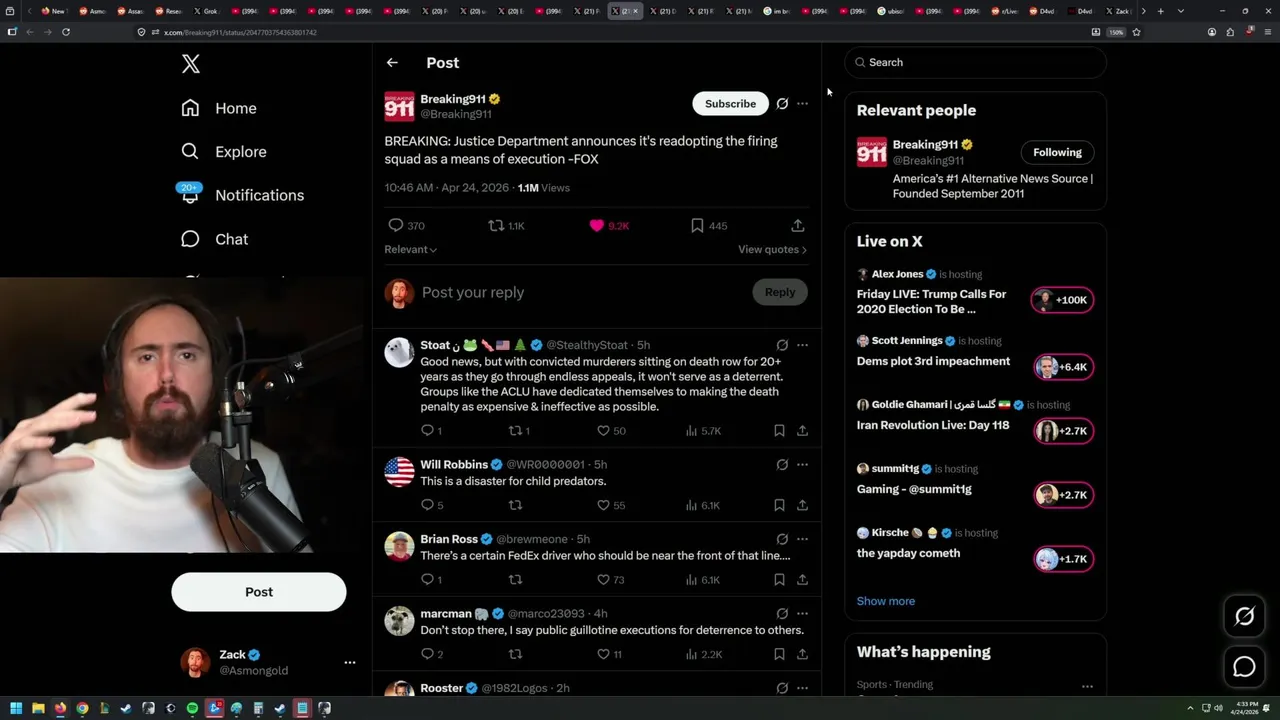Repost the marcman reply
The width and height of the screenshot is (1280, 720).
click(x=515, y=654)
